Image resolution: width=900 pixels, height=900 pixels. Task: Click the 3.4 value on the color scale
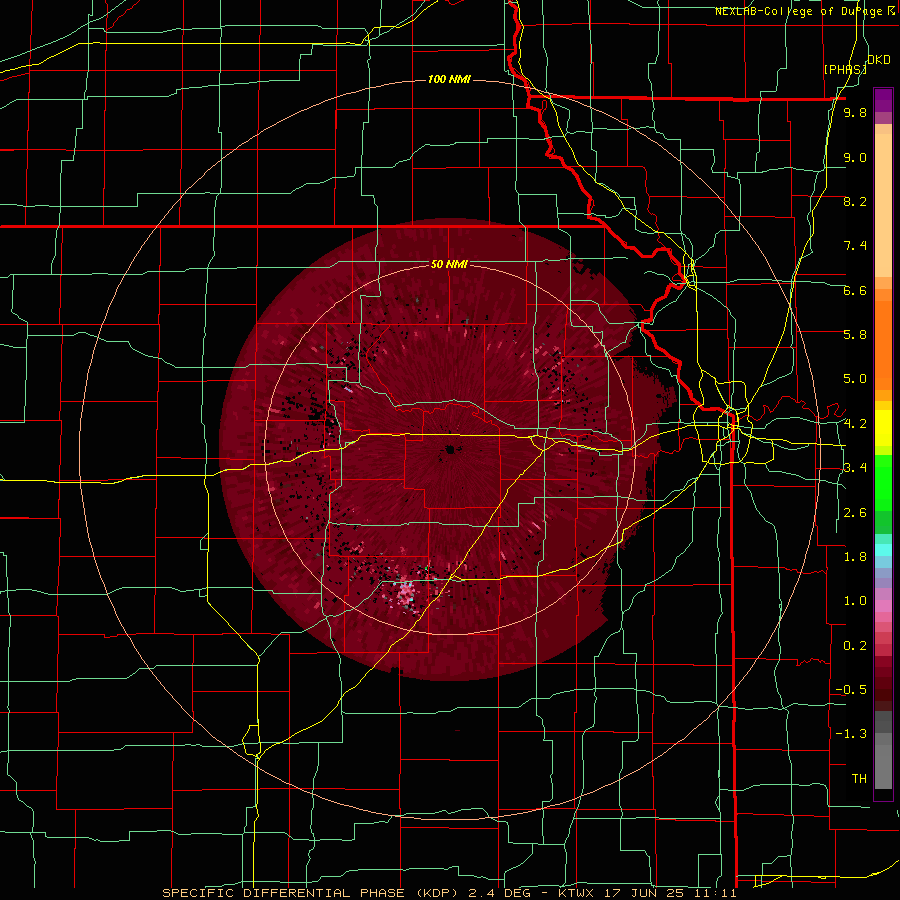coord(855,468)
